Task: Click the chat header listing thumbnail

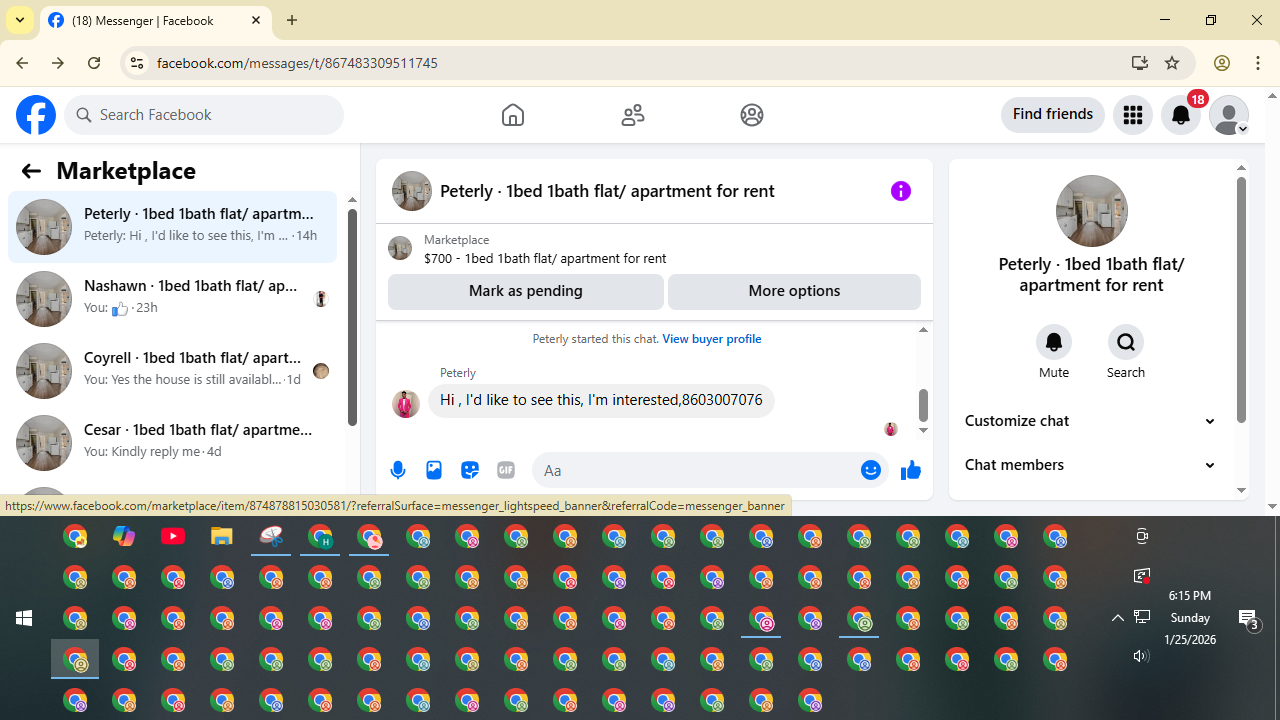Action: point(412,191)
